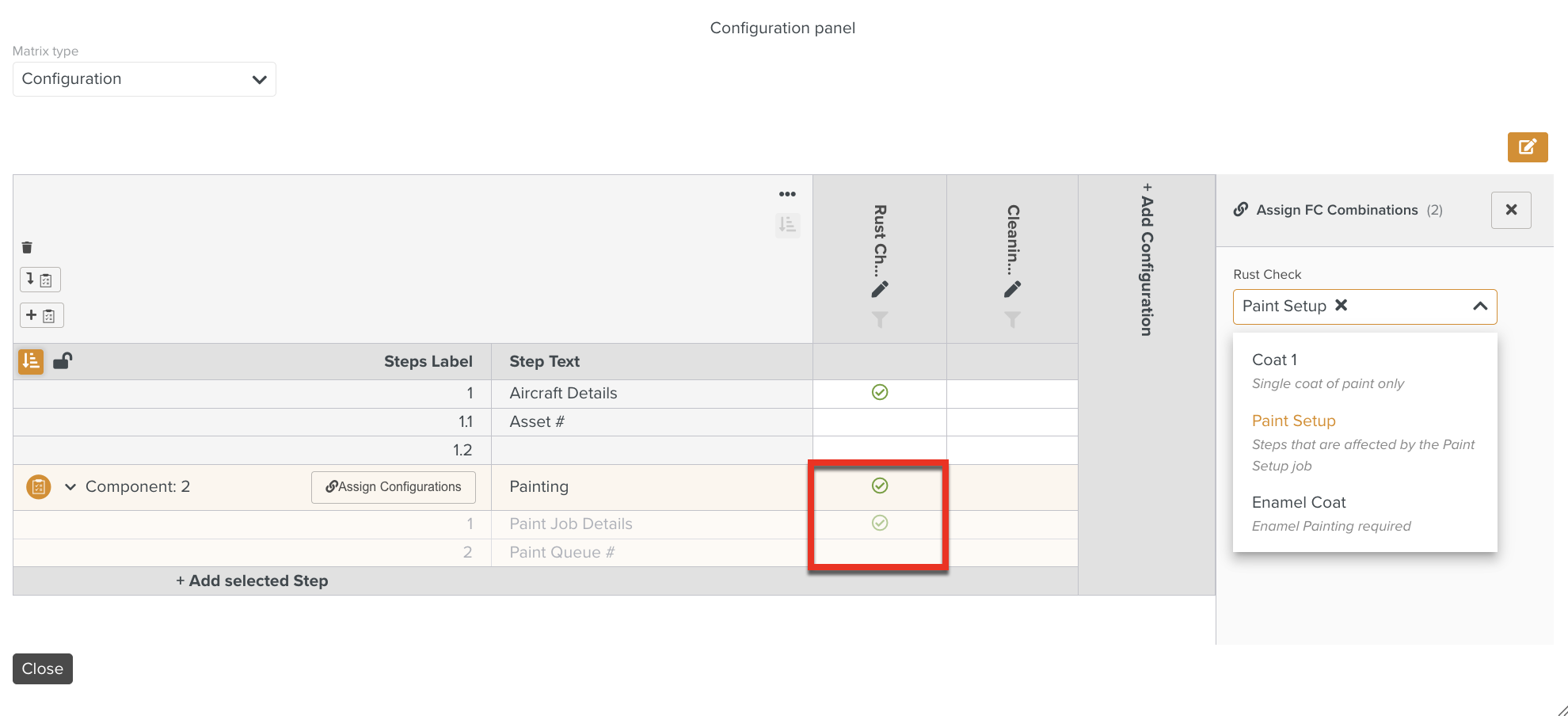The image size is (1568, 716).
Task: Filter by the Rust Check column
Action: [880, 319]
